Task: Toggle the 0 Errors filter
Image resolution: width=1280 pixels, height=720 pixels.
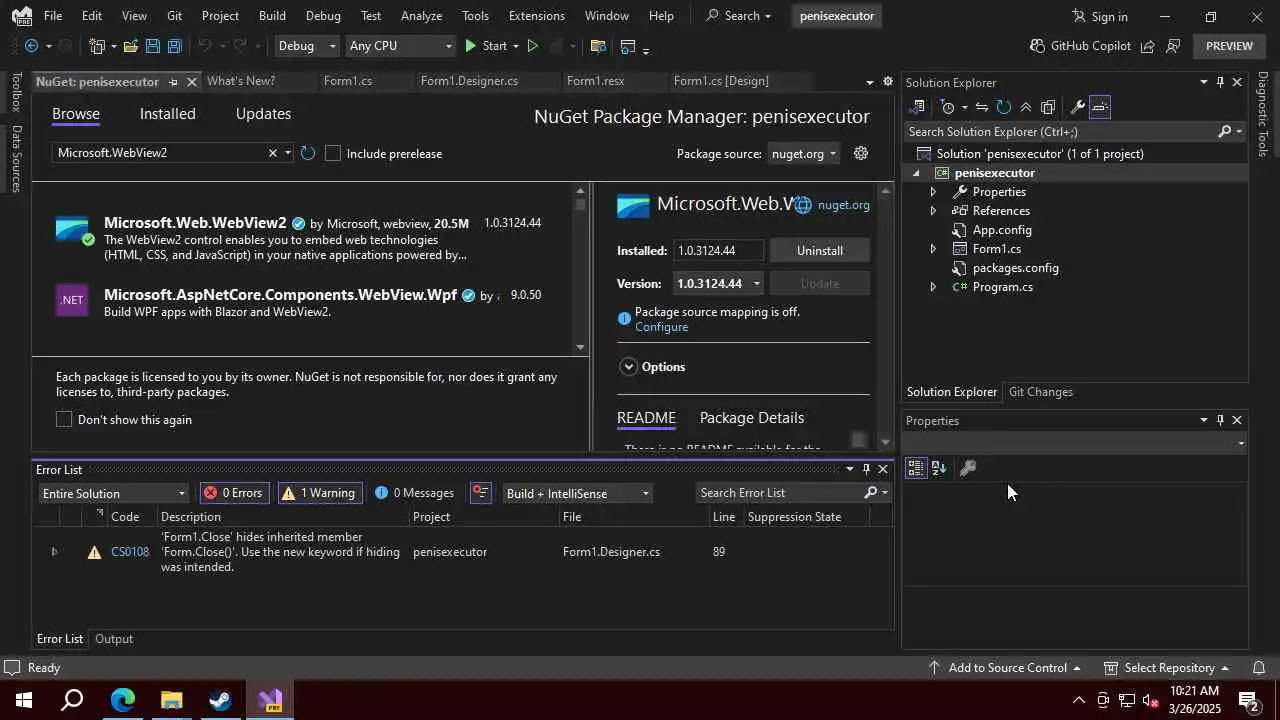Action: [234, 493]
